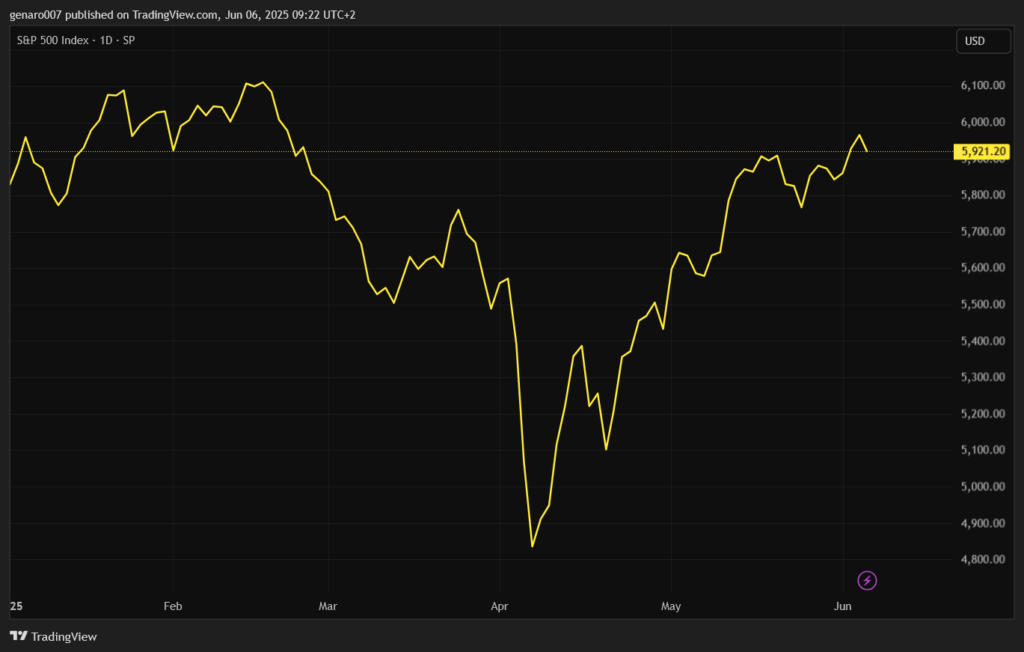This screenshot has height=652, width=1024.
Task: Click the 6,100.00 price axis label
Action: (980, 86)
